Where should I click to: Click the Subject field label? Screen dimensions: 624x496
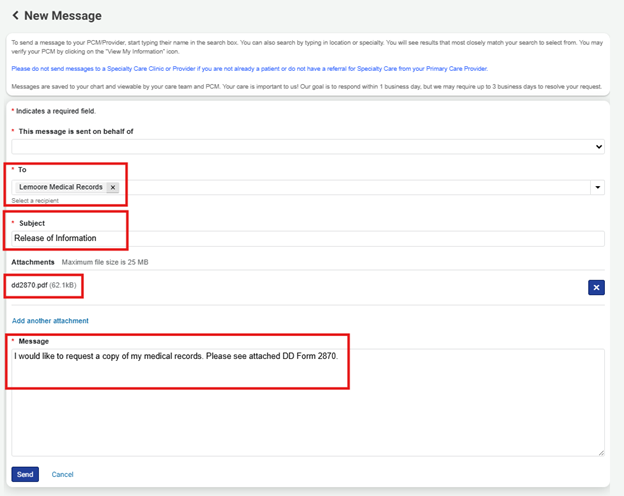click(x=31, y=223)
